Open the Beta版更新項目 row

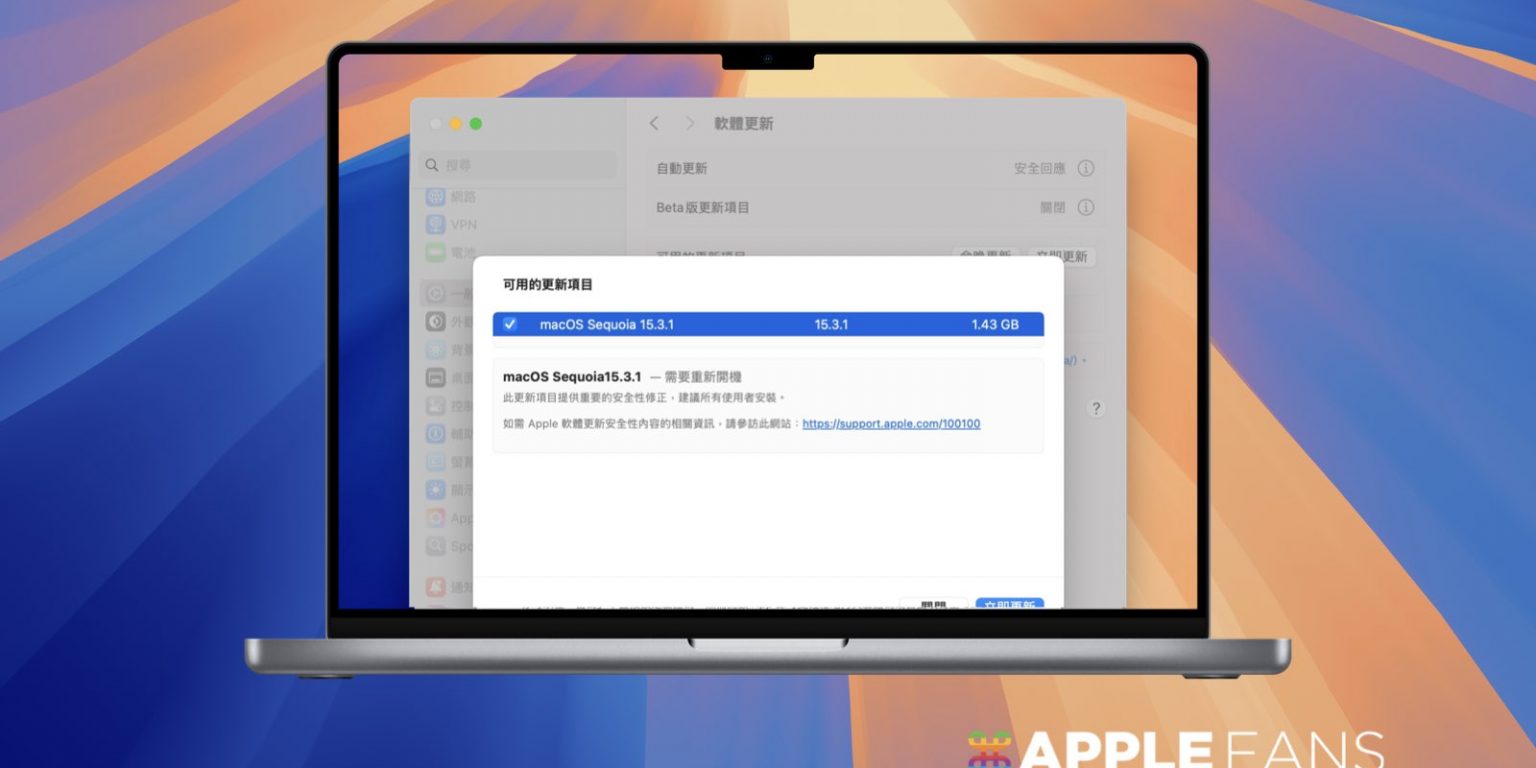click(x=860, y=207)
